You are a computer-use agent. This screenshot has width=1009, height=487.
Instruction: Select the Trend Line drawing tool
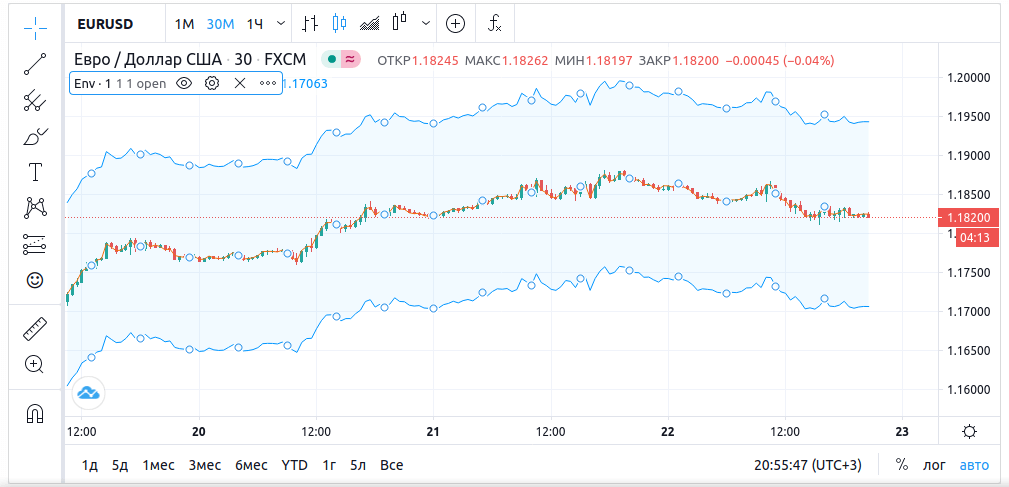tap(35, 64)
